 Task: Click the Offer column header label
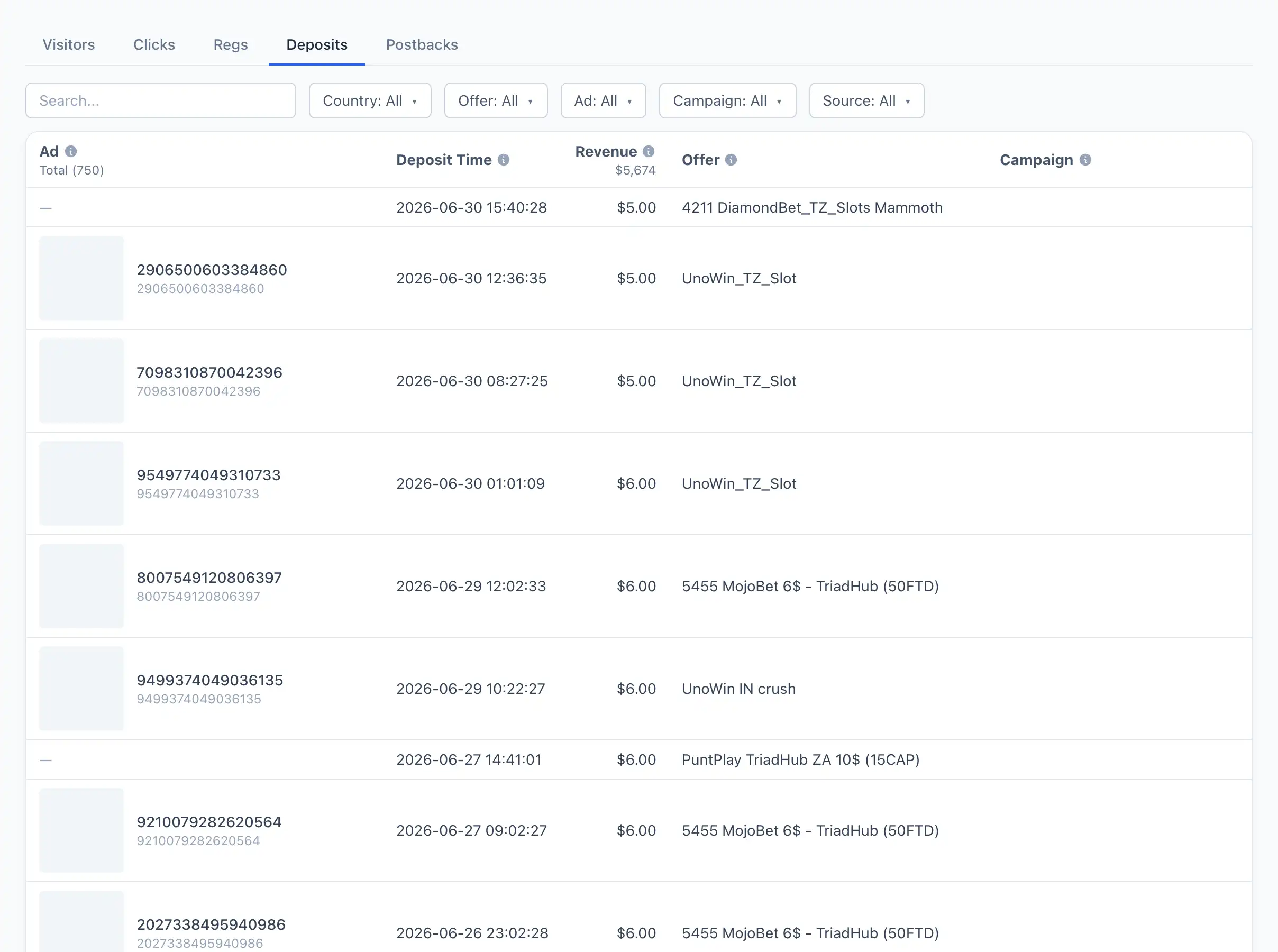point(700,160)
